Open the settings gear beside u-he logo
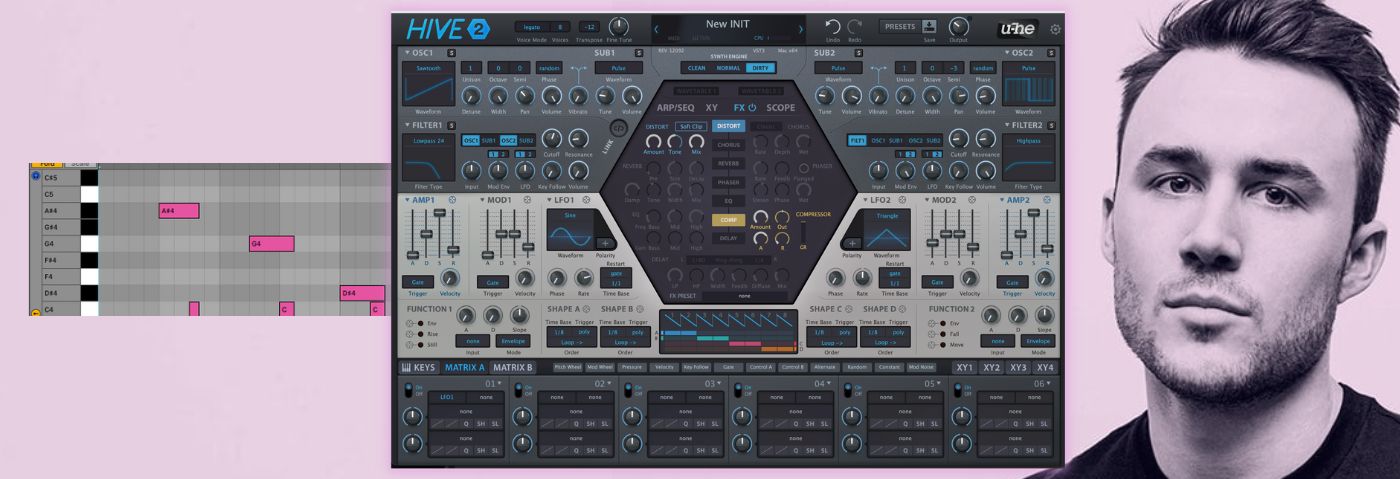1400x479 pixels. point(1055,30)
